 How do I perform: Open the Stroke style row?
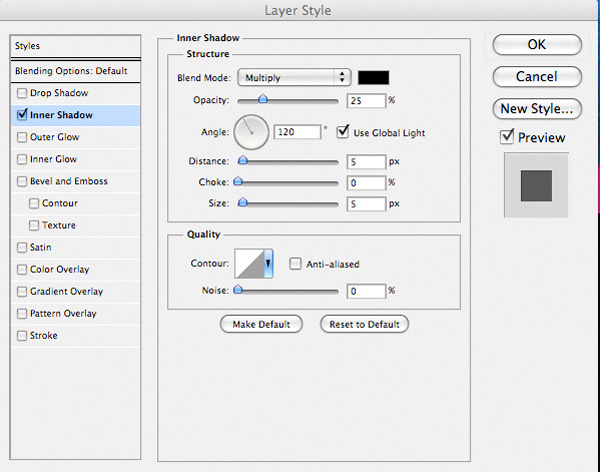coord(75,336)
